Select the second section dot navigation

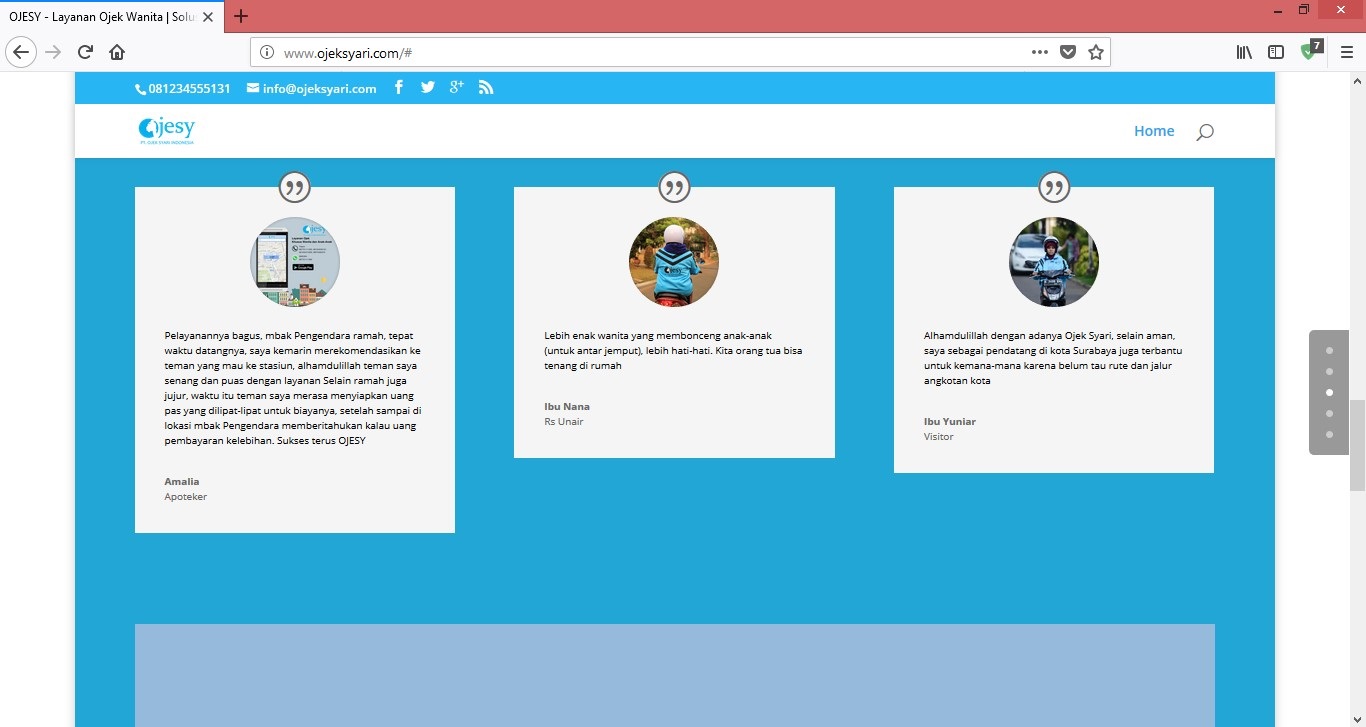(x=1329, y=372)
